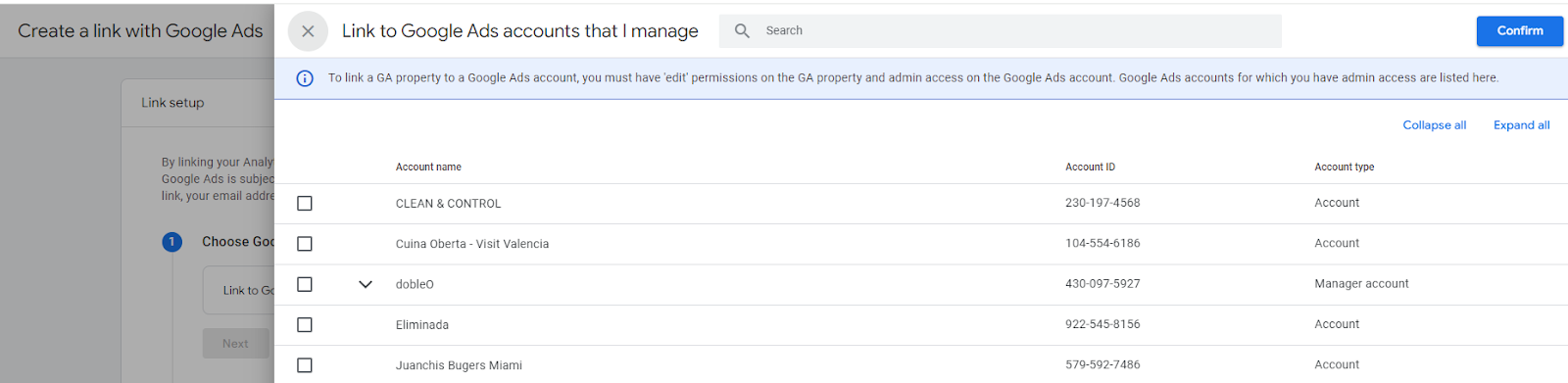Select the CLEAN & CONTROL account row name
This screenshot has width=1568, height=383.
[448, 204]
